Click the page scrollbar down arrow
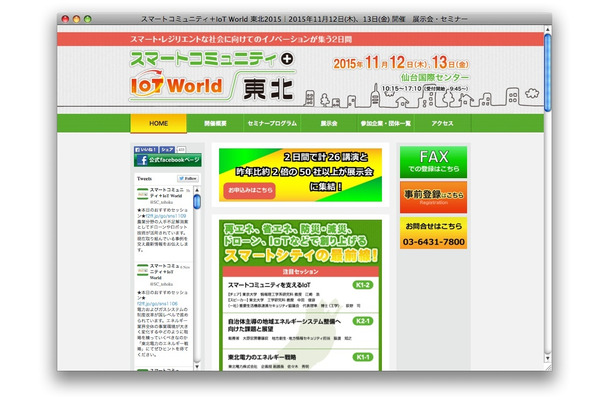 coord(547,358)
